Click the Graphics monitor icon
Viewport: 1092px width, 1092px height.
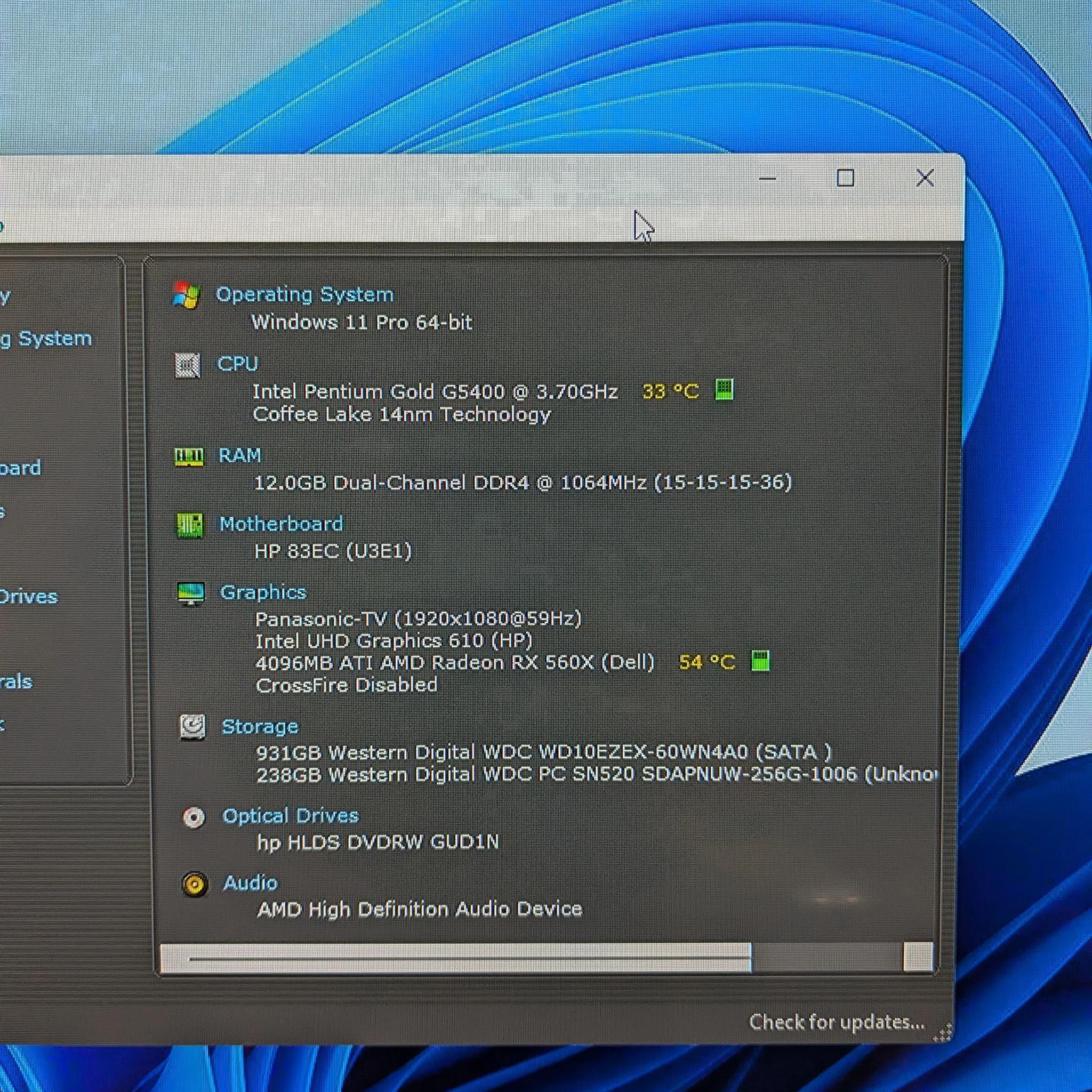(x=190, y=593)
